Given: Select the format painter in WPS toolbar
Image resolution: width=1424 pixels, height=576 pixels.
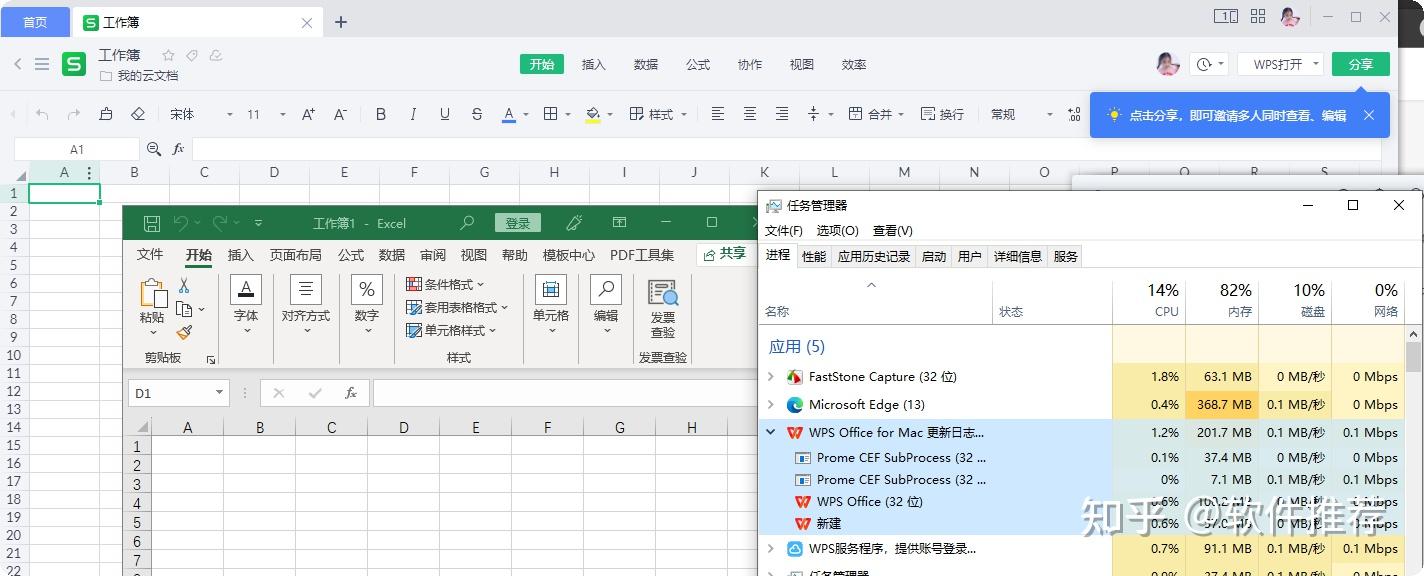Looking at the screenshot, I should [106, 115].
